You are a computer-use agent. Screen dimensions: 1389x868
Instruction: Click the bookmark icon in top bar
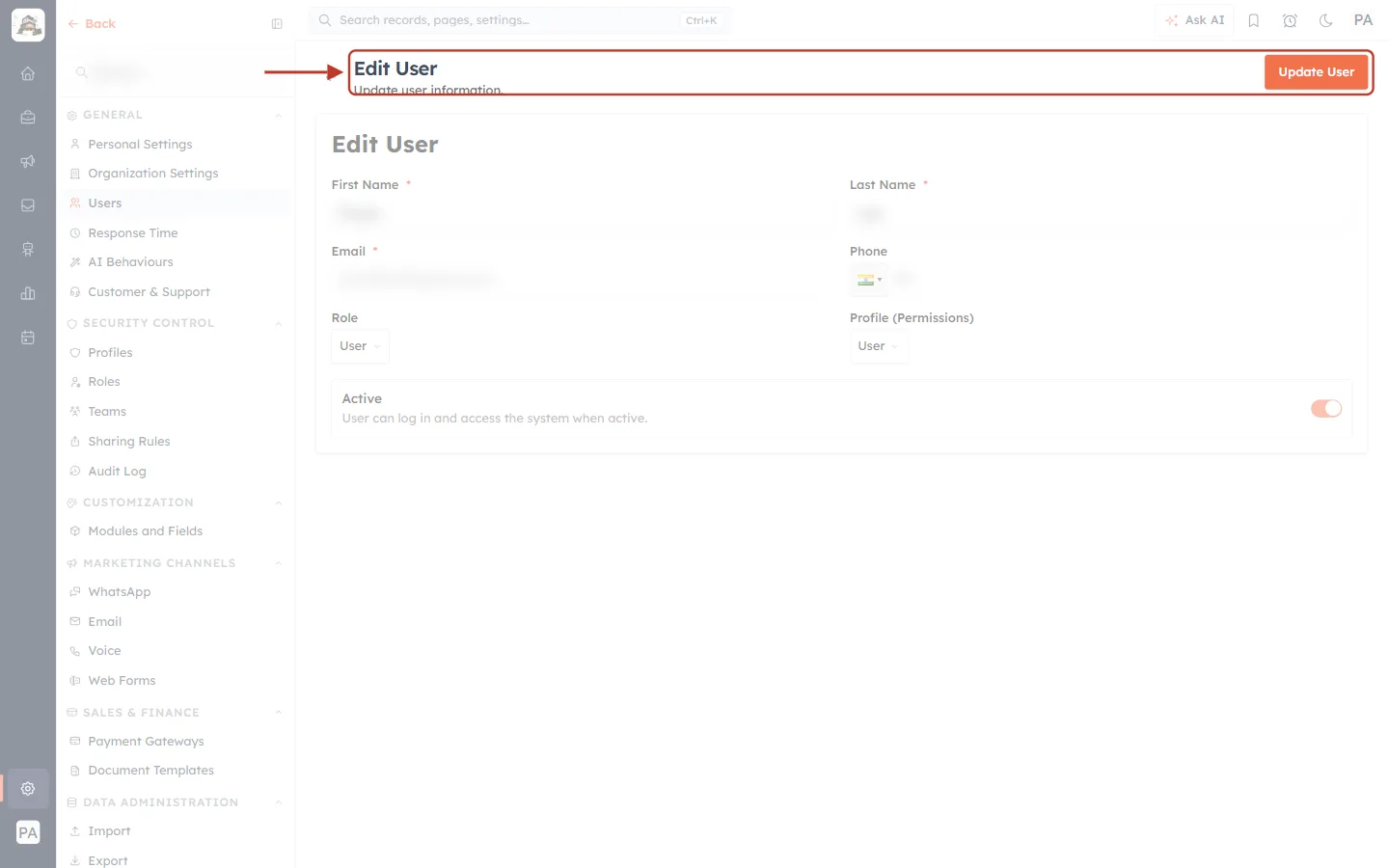point(1254,20)
